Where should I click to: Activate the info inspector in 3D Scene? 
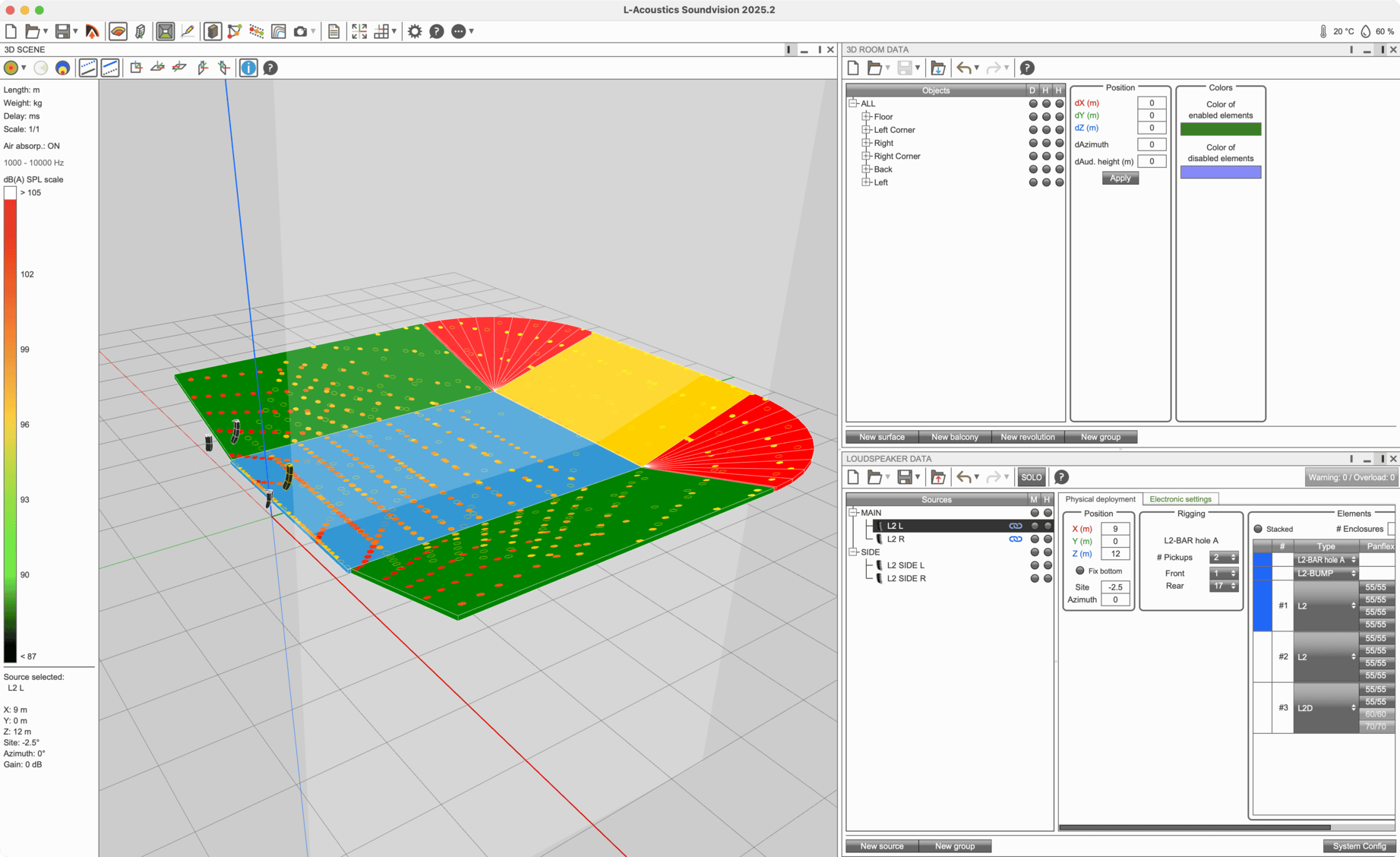(248, 68)
